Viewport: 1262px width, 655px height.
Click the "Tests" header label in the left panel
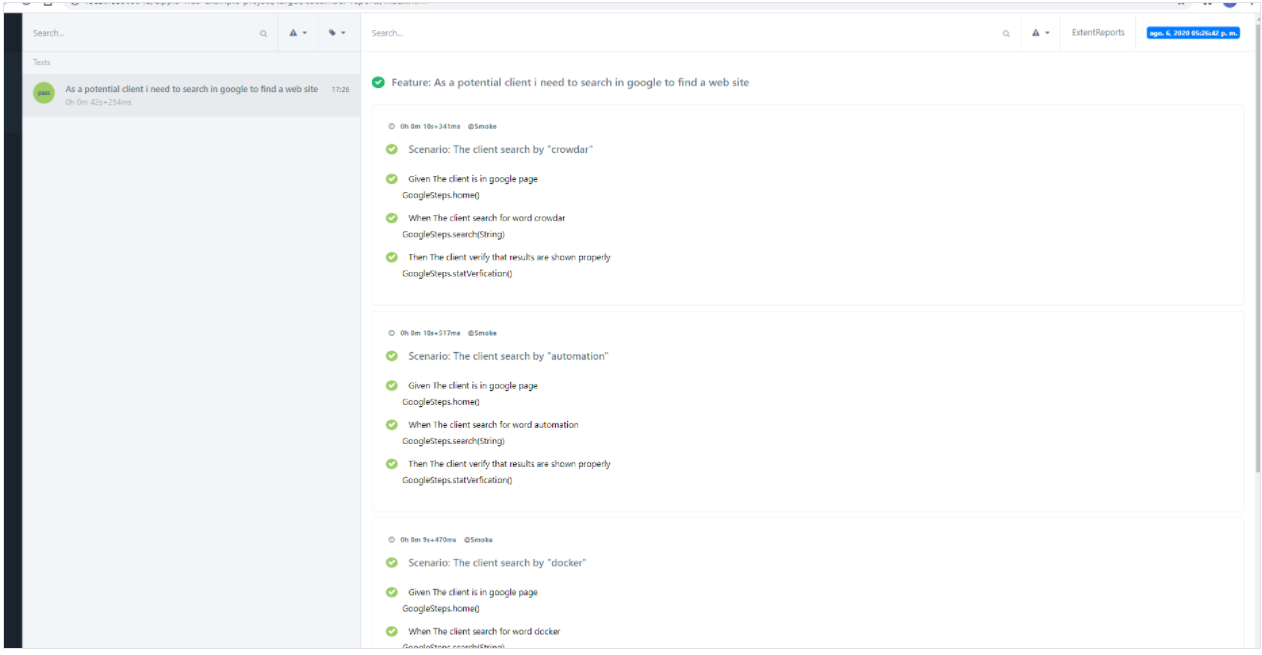click(42, 62)
